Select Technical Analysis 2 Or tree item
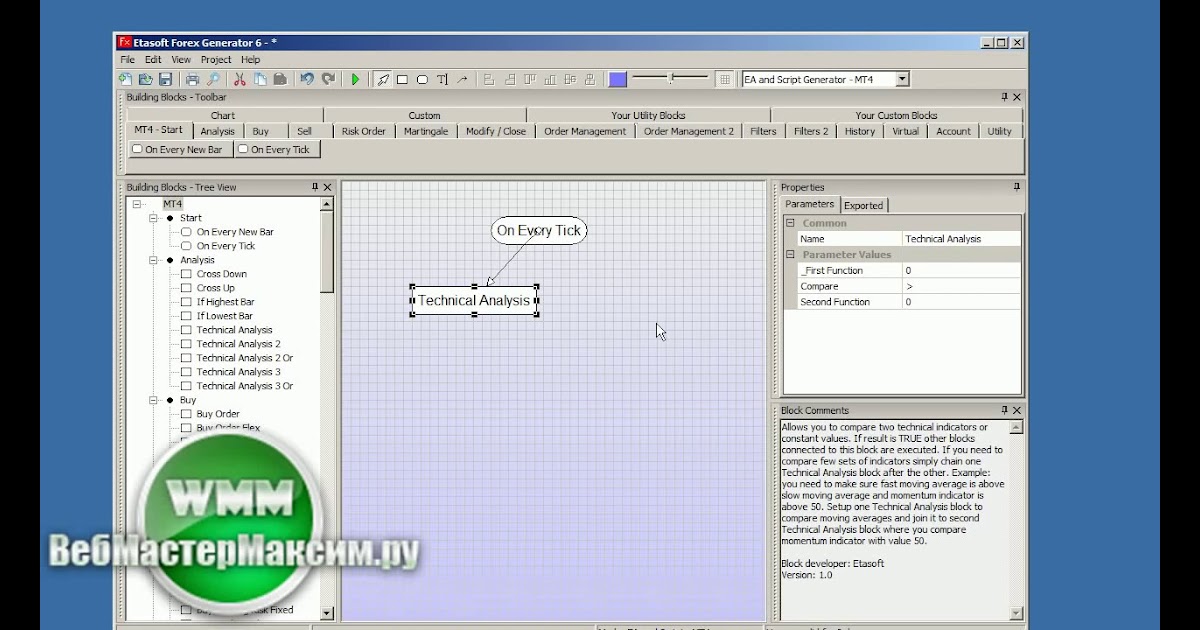Viewport: 1200px width, 630px height. pyautogui.click(x=244, y=358)
